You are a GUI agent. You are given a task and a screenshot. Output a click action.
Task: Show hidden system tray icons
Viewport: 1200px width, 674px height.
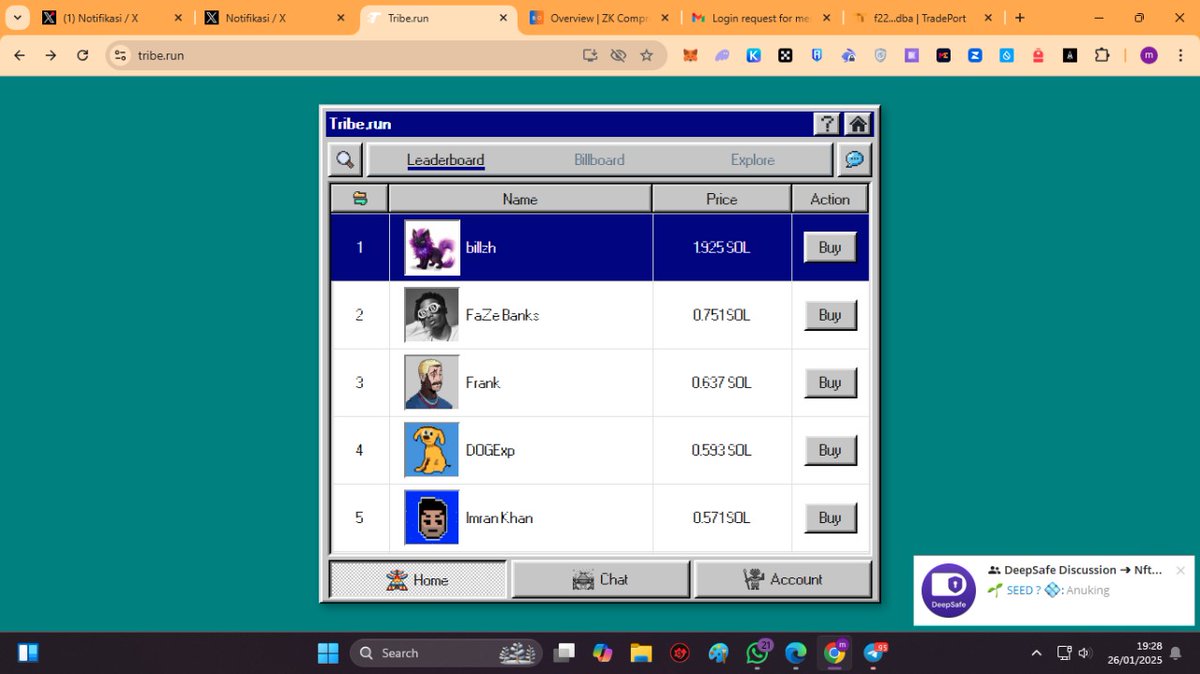coord(1035,653)
